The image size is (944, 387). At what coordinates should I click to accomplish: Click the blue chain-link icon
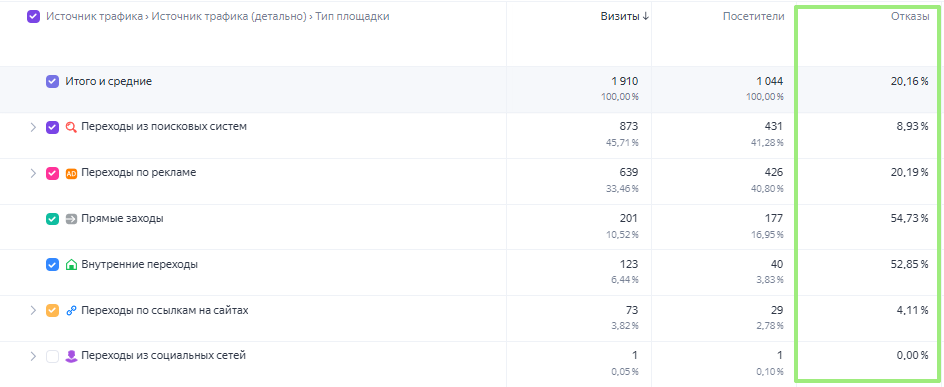(71, 311)
